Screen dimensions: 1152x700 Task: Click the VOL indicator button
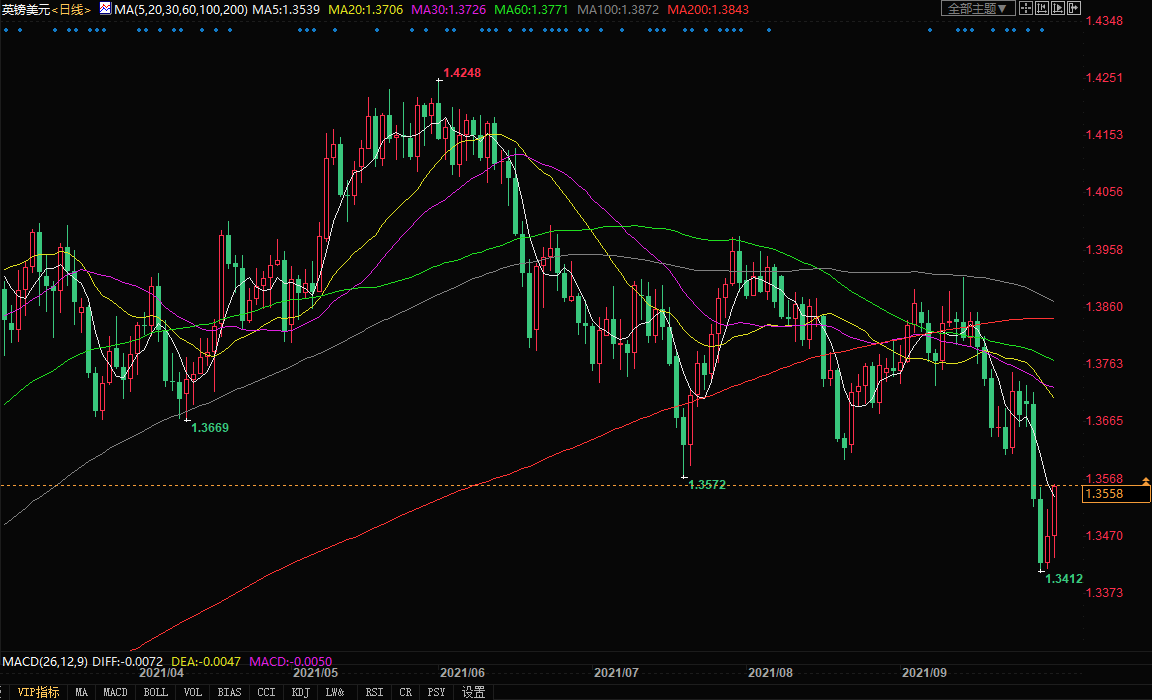coord(193,692)
